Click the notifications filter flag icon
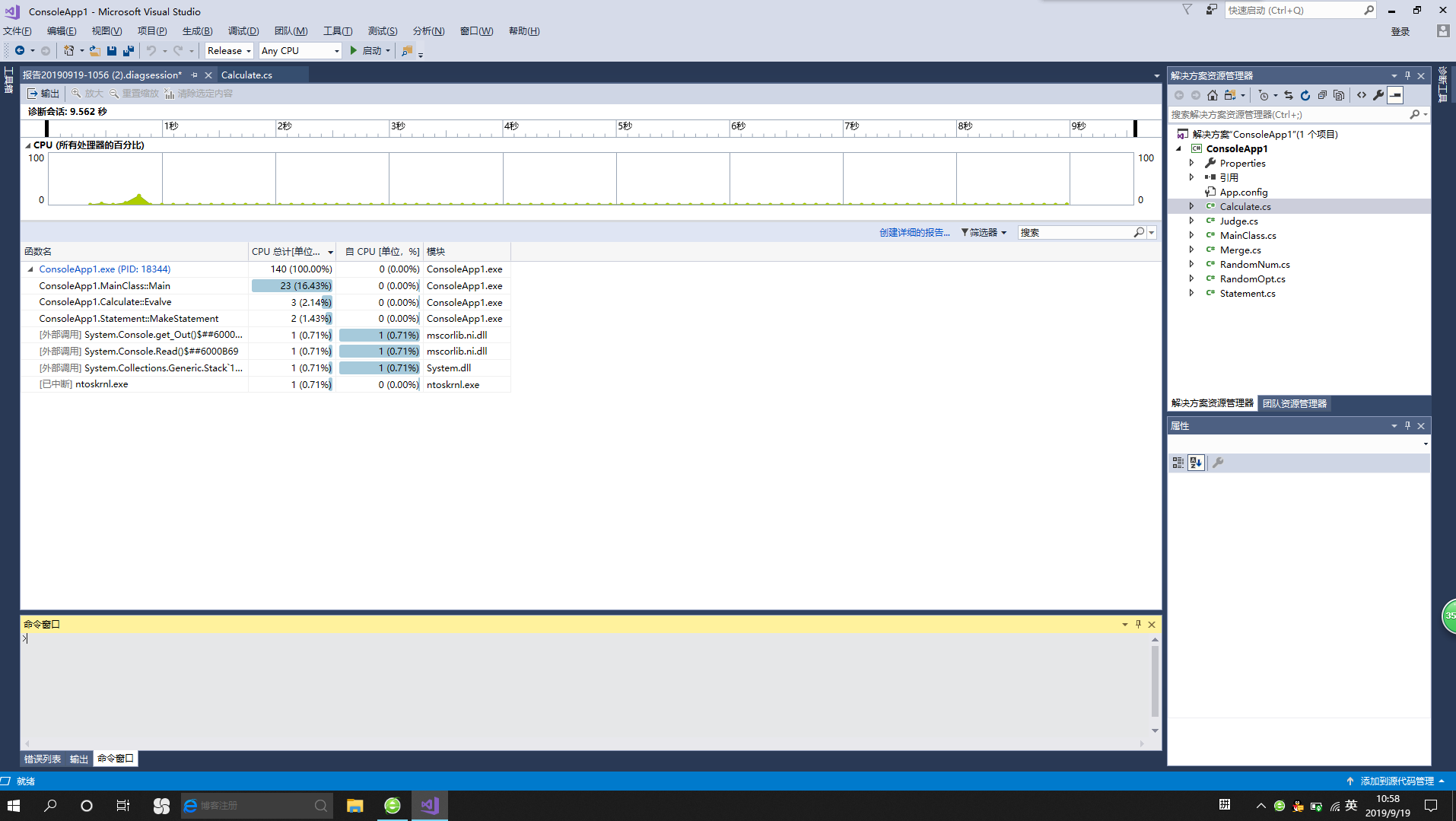Image resolution: width=1456 pixels, height=821 pixels. click(1187, 10)
